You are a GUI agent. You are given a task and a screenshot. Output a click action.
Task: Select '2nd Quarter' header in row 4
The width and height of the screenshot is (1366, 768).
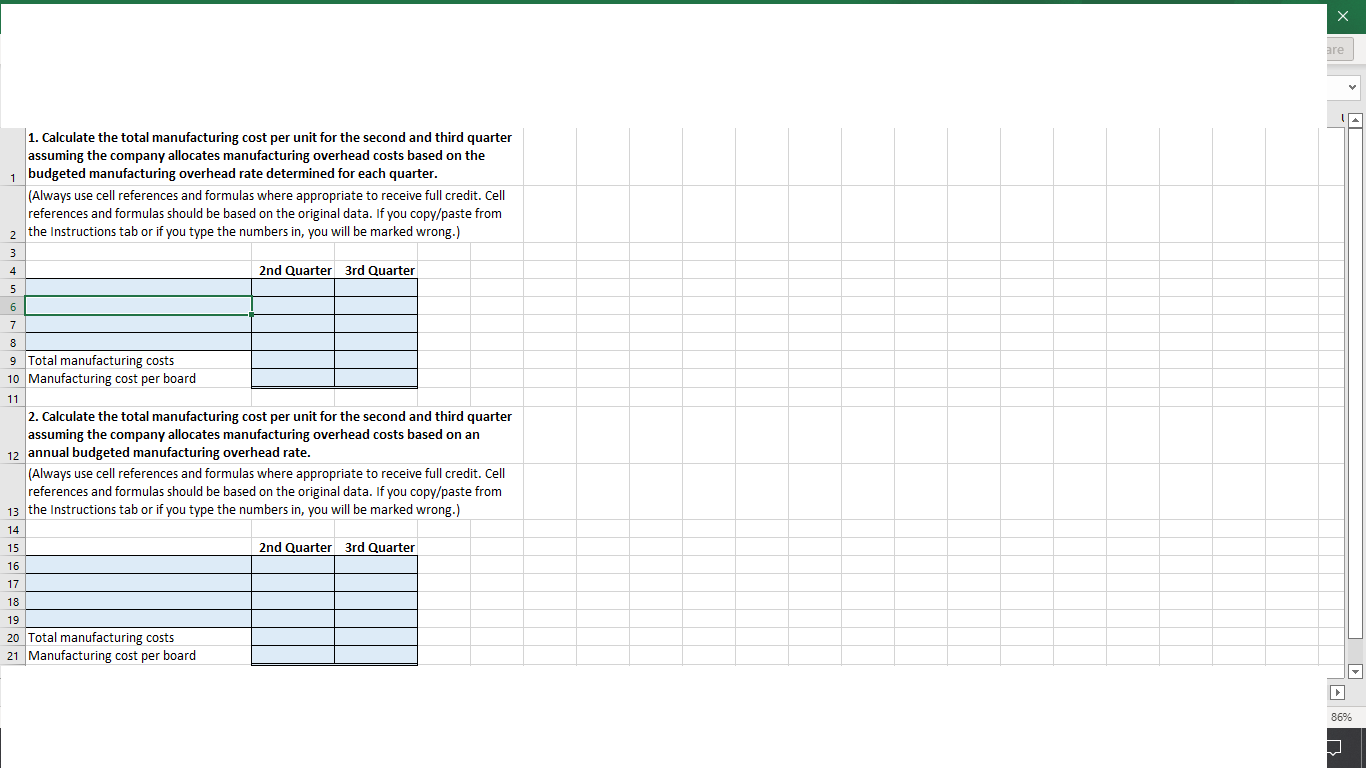pos(295,270)
